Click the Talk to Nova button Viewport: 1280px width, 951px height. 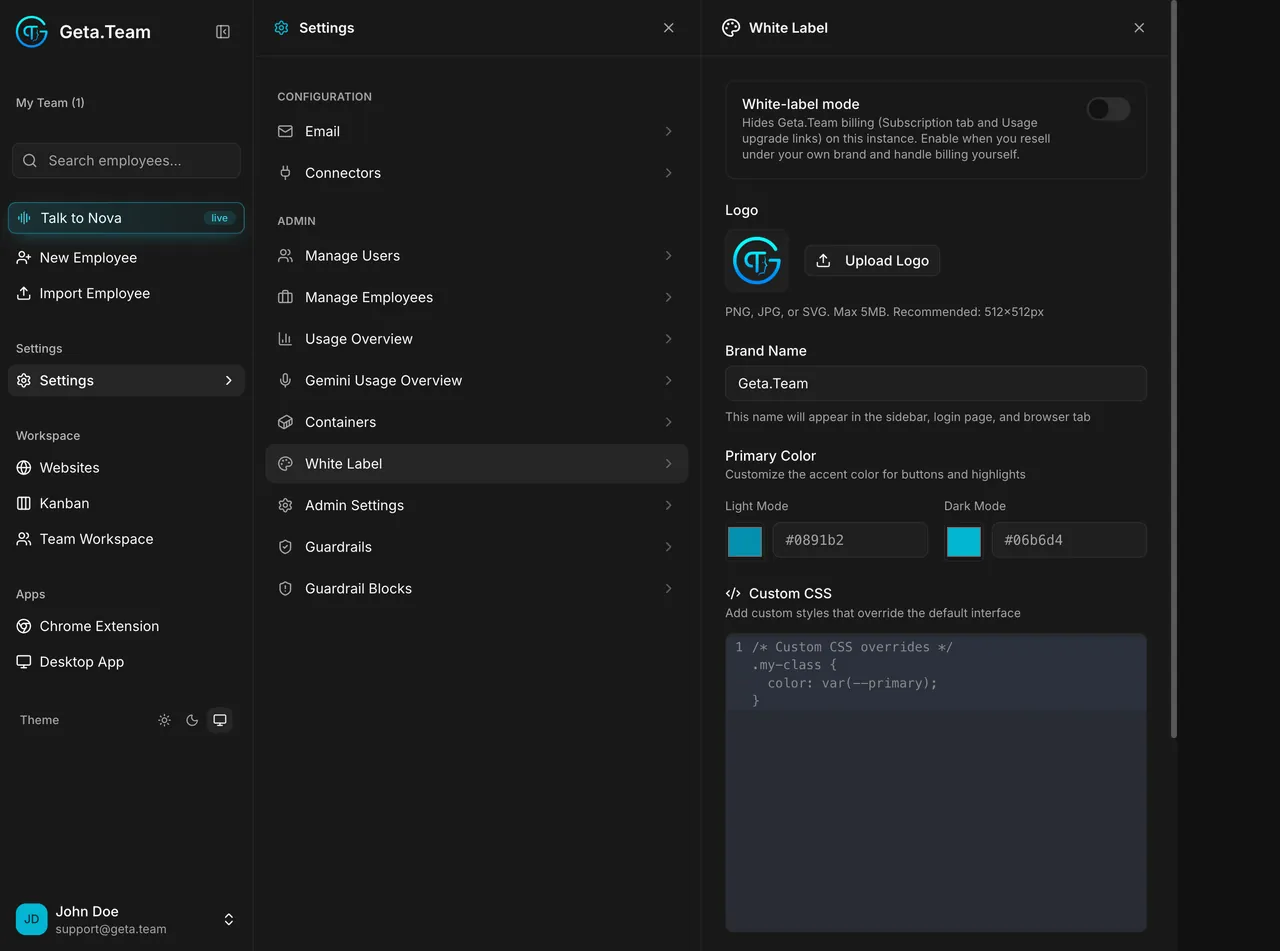[126, 218]
